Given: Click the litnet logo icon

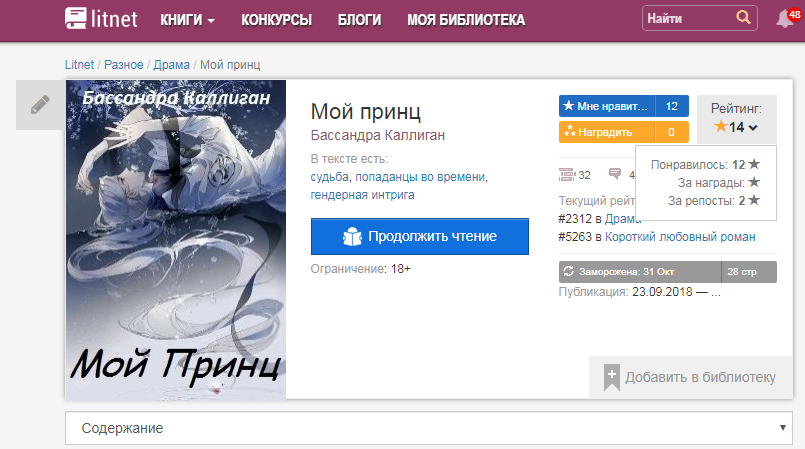Looking at the screenshot, I should (75, 18).
